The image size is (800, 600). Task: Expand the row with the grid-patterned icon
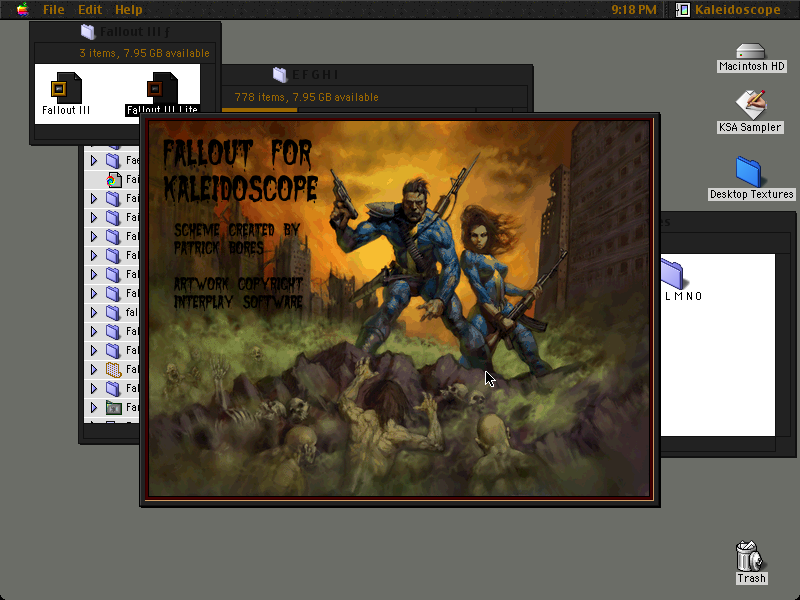pyautogui.click(x=94, y=369)
